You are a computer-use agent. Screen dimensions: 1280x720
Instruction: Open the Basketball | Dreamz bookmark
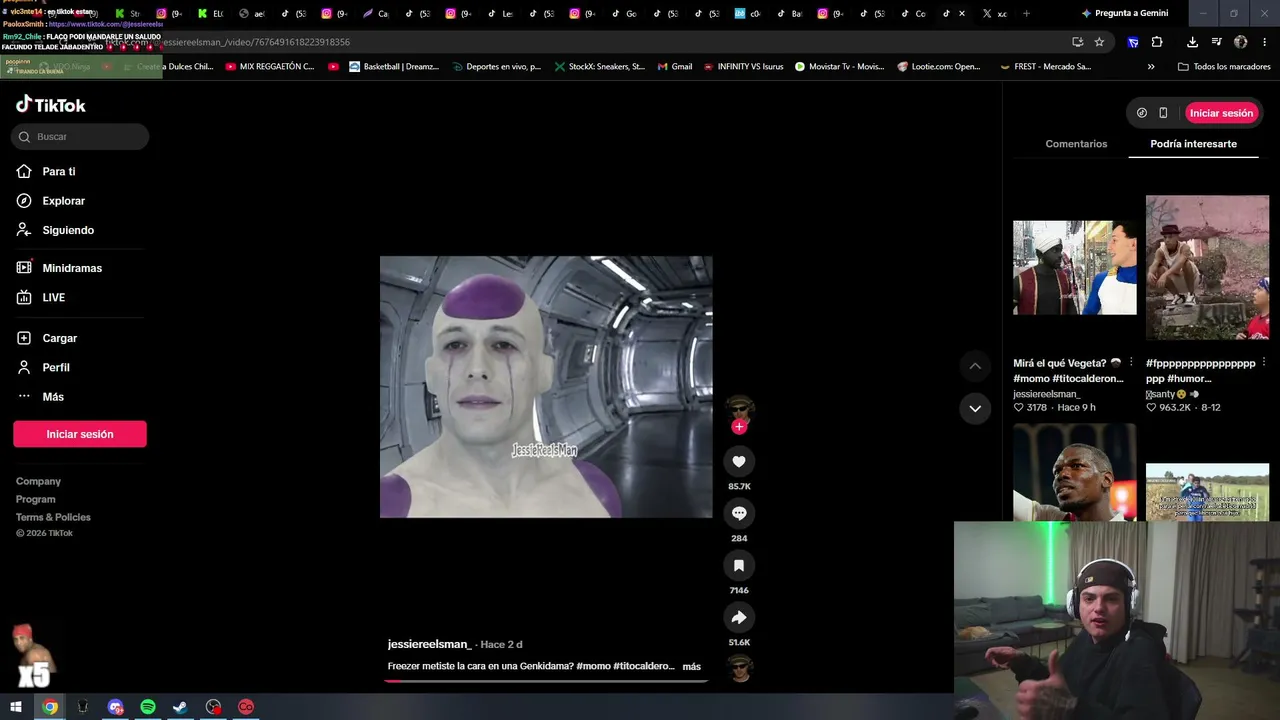(x=394, y=67)
